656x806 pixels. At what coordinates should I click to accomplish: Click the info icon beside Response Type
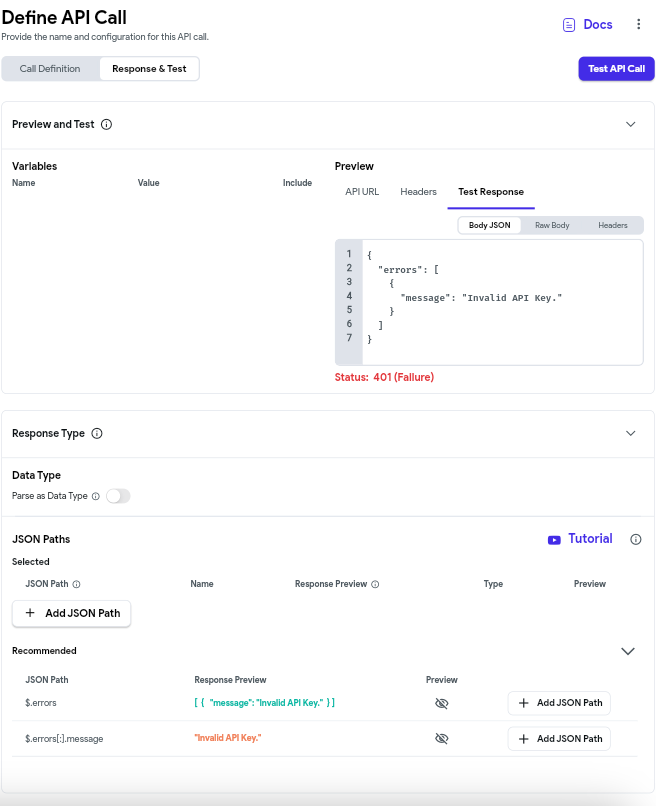97,433
